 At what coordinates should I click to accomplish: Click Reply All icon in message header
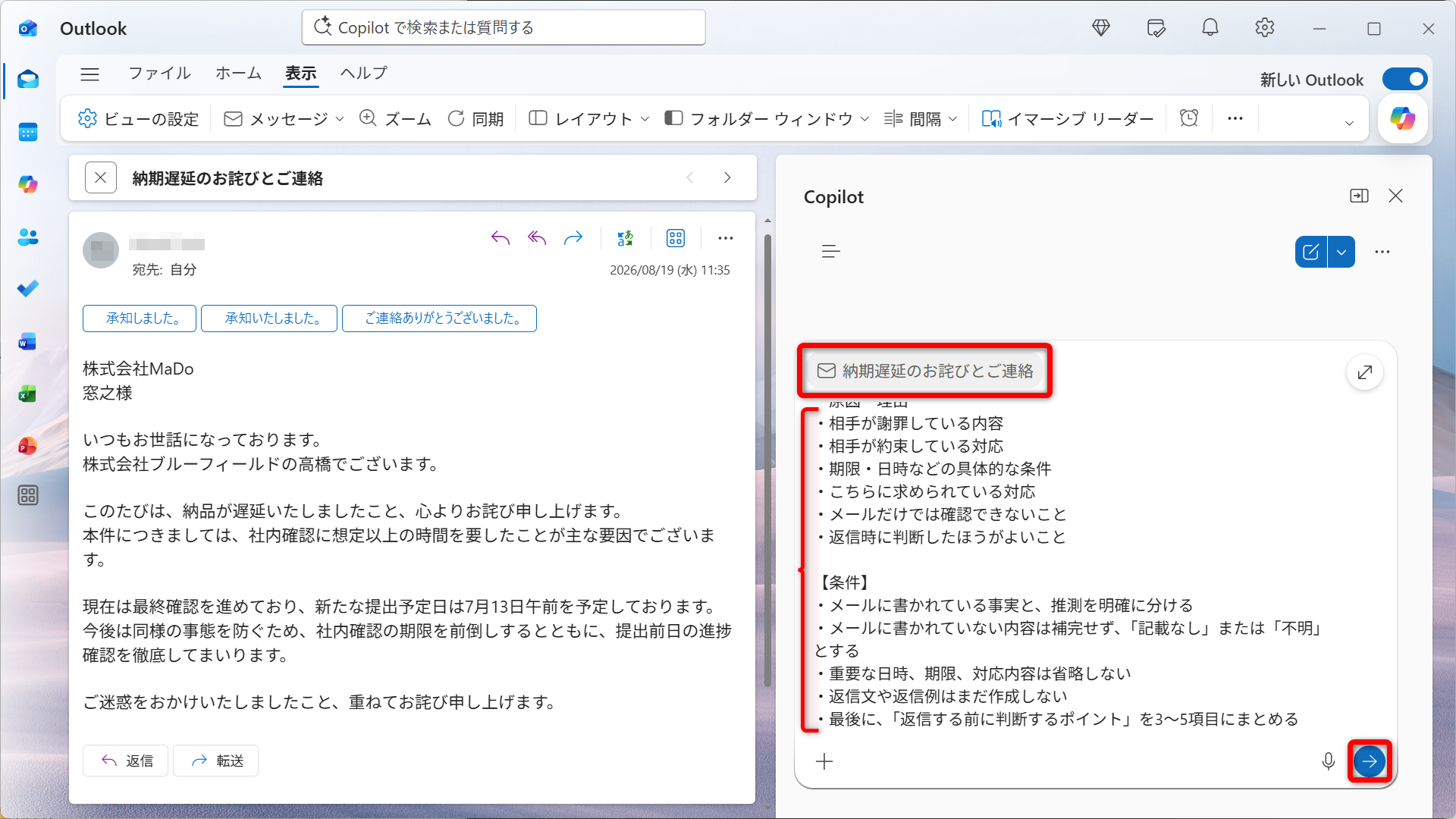(537, 238)
